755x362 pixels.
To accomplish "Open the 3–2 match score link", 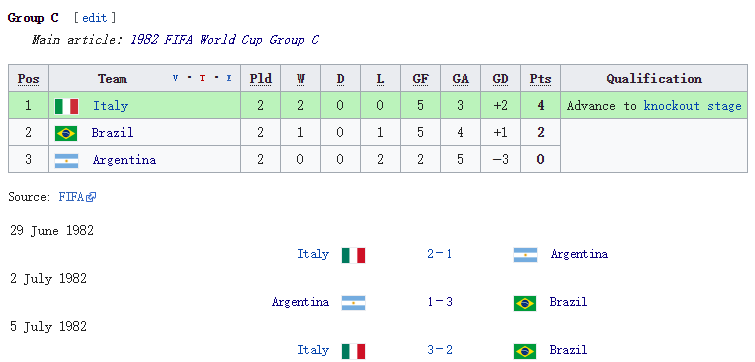I will (440, 349).
